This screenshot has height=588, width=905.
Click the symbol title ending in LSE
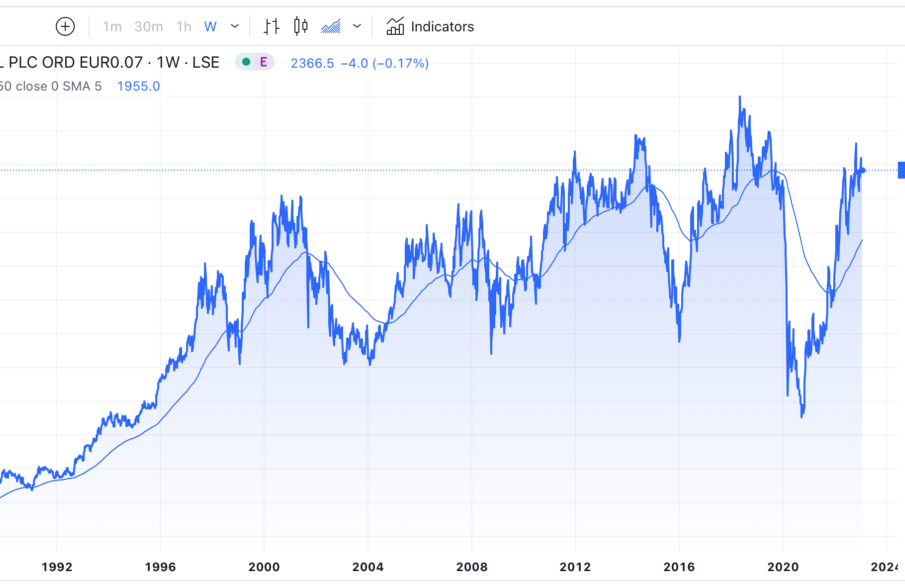pos(110,62)
